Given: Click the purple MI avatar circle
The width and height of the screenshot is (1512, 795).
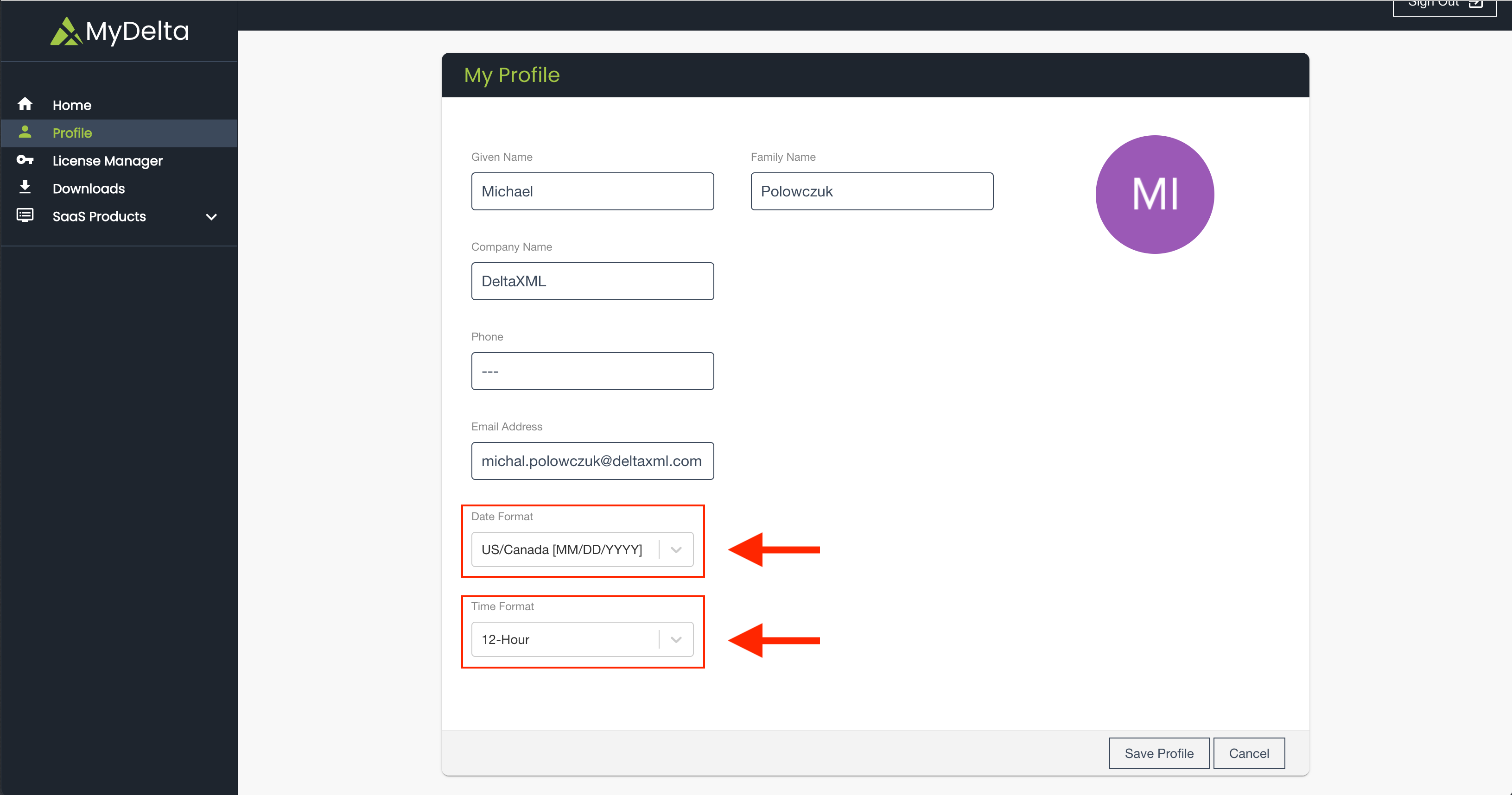Looking at the screenshot, I should pos(1154,195).
